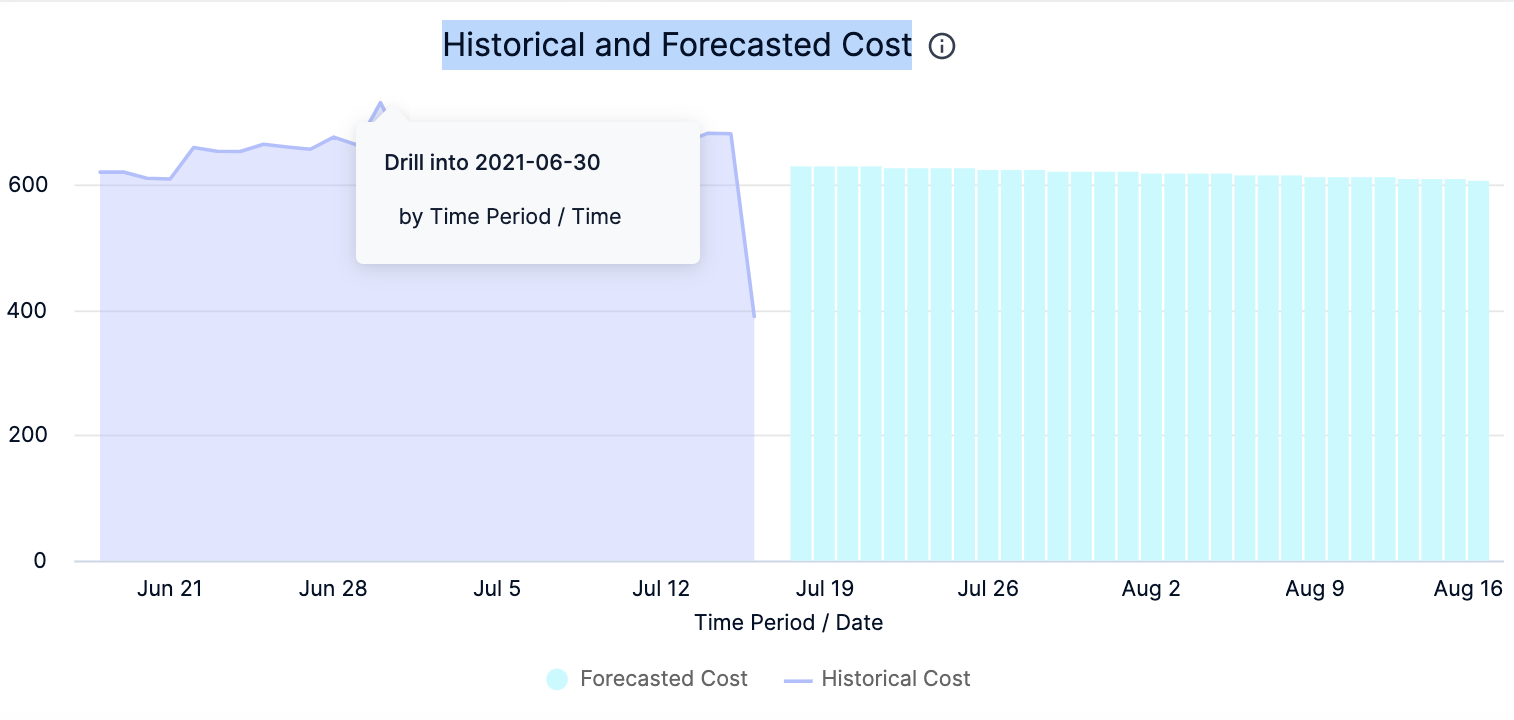Click the Historical Cost legend line marker
The width and height of the screenshot is (1514, 720).
pos(797,680)
